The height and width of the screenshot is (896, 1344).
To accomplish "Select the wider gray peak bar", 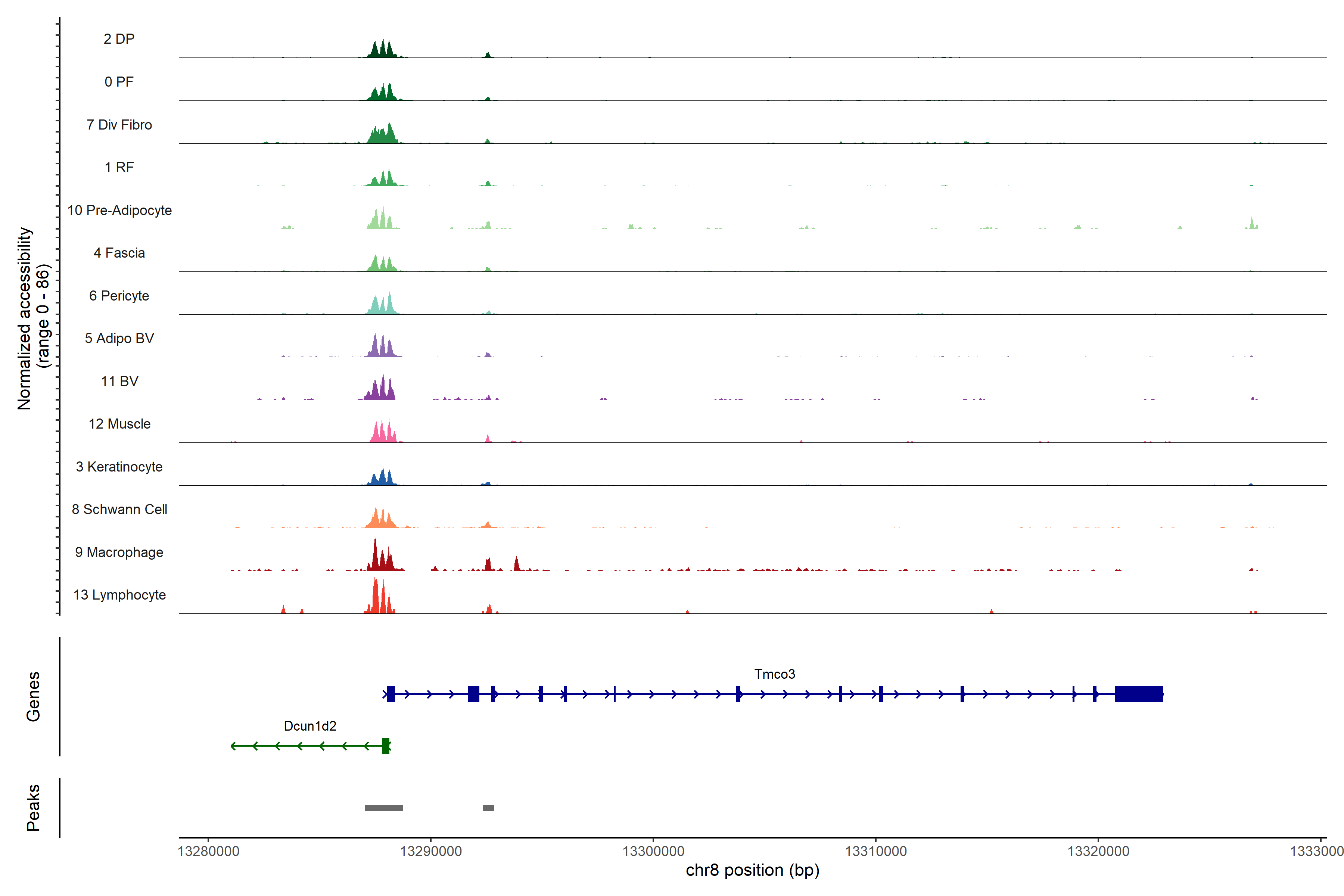I will (383, 808).
